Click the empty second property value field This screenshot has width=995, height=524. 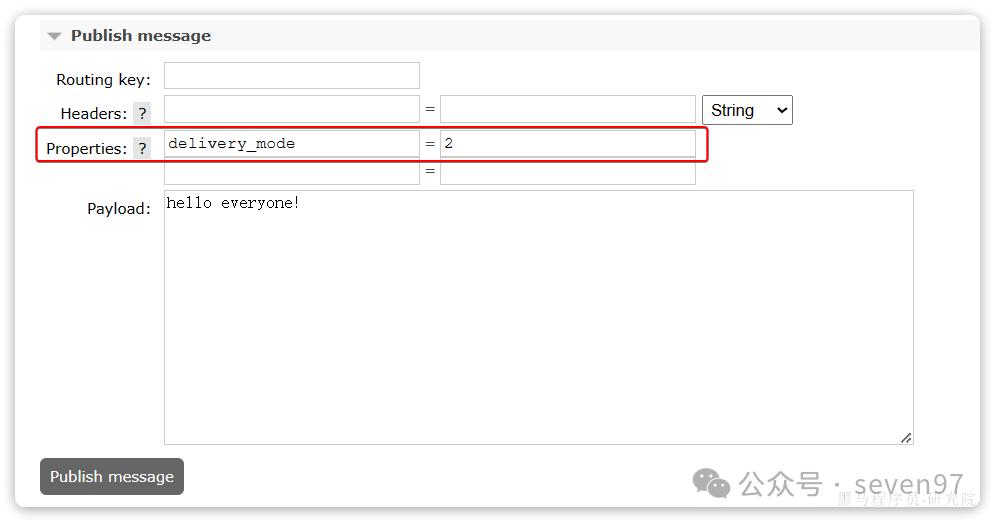pos(568,171)
